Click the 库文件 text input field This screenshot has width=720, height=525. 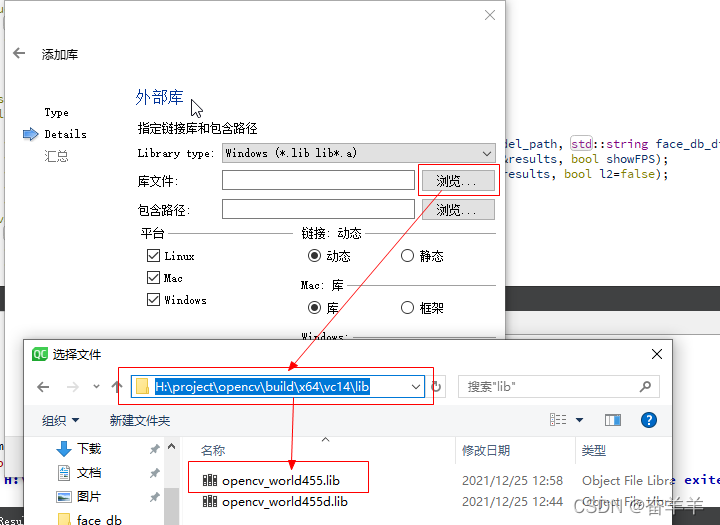point(318,180)
